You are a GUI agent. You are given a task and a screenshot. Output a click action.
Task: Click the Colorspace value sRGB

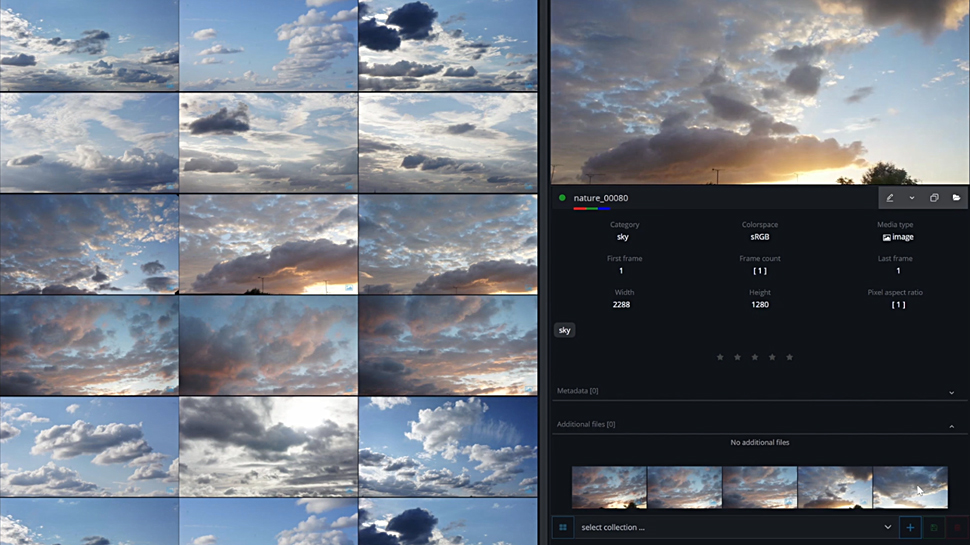760,237
